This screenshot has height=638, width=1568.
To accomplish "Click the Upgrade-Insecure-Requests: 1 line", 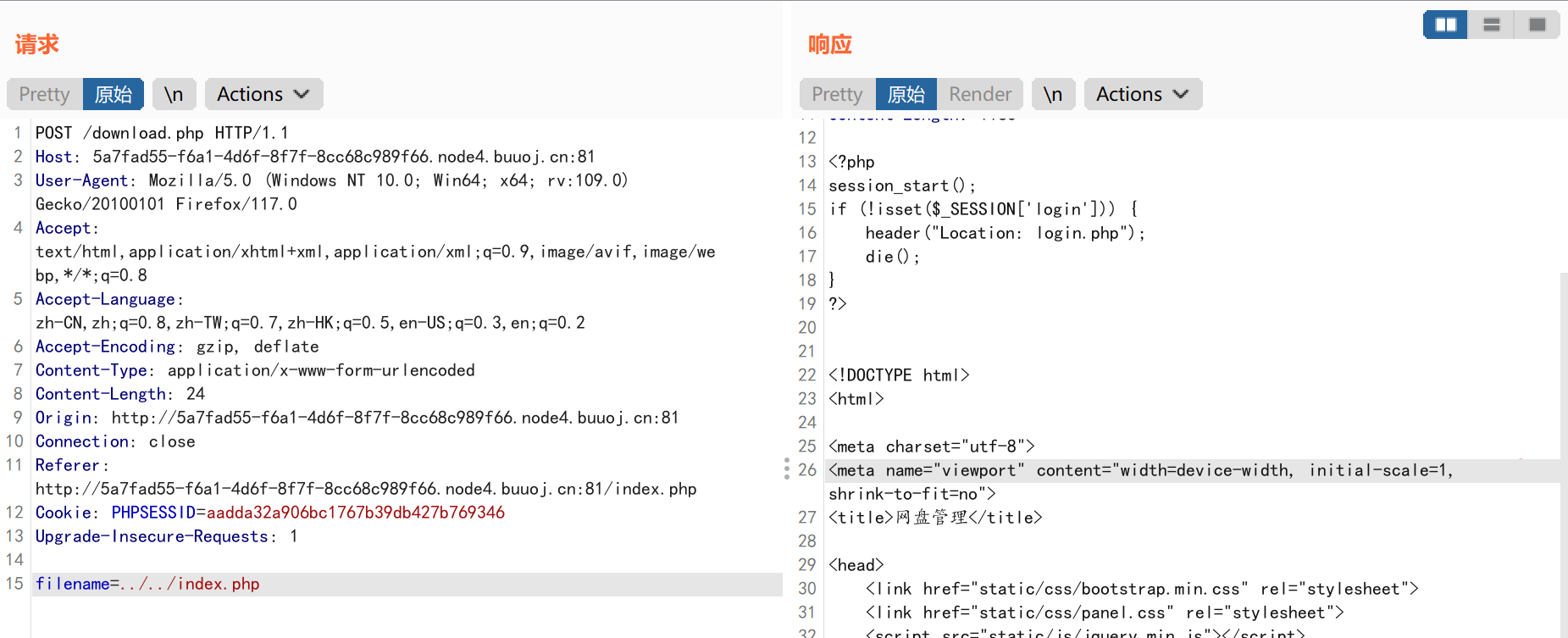I will click(166, 536).
